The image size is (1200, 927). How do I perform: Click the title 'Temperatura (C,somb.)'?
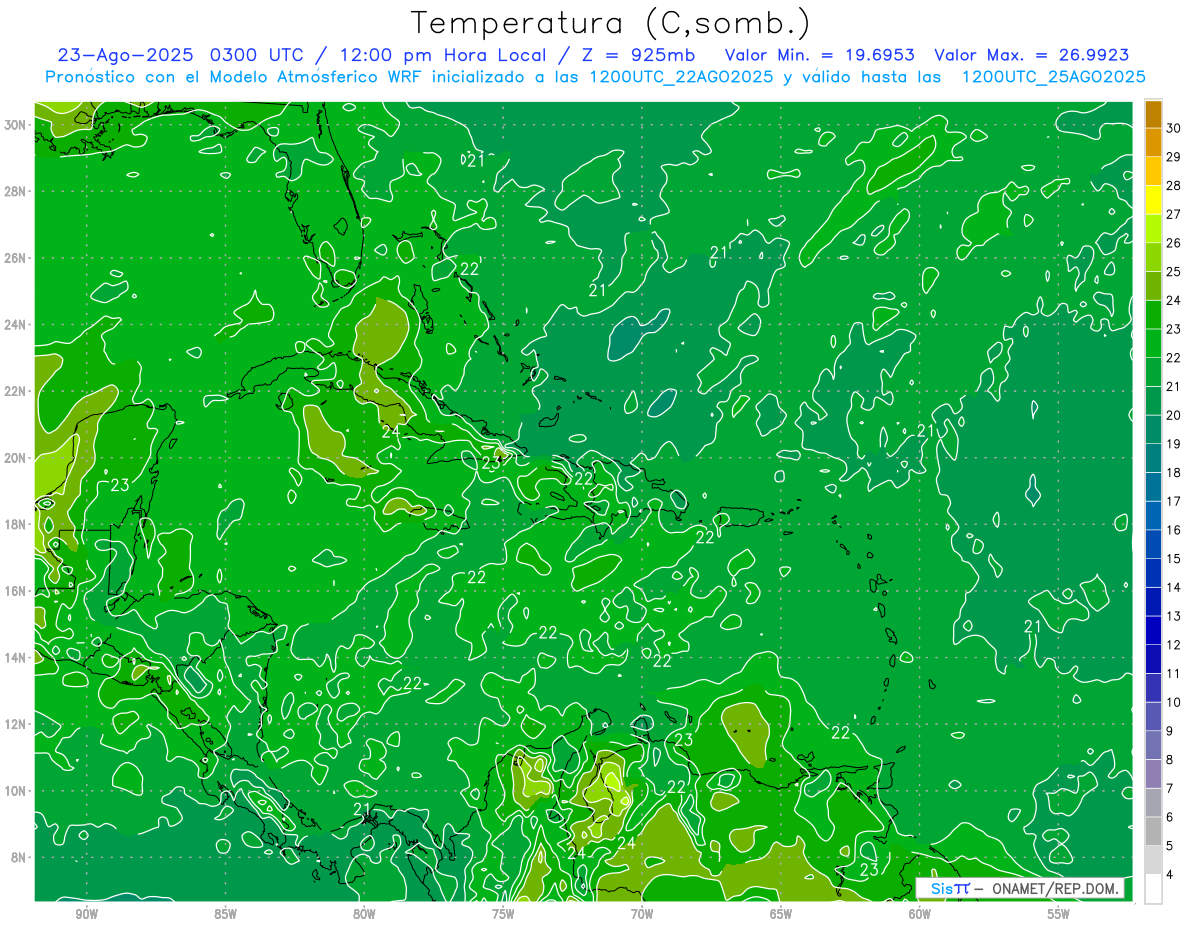(x=610, y=22)
